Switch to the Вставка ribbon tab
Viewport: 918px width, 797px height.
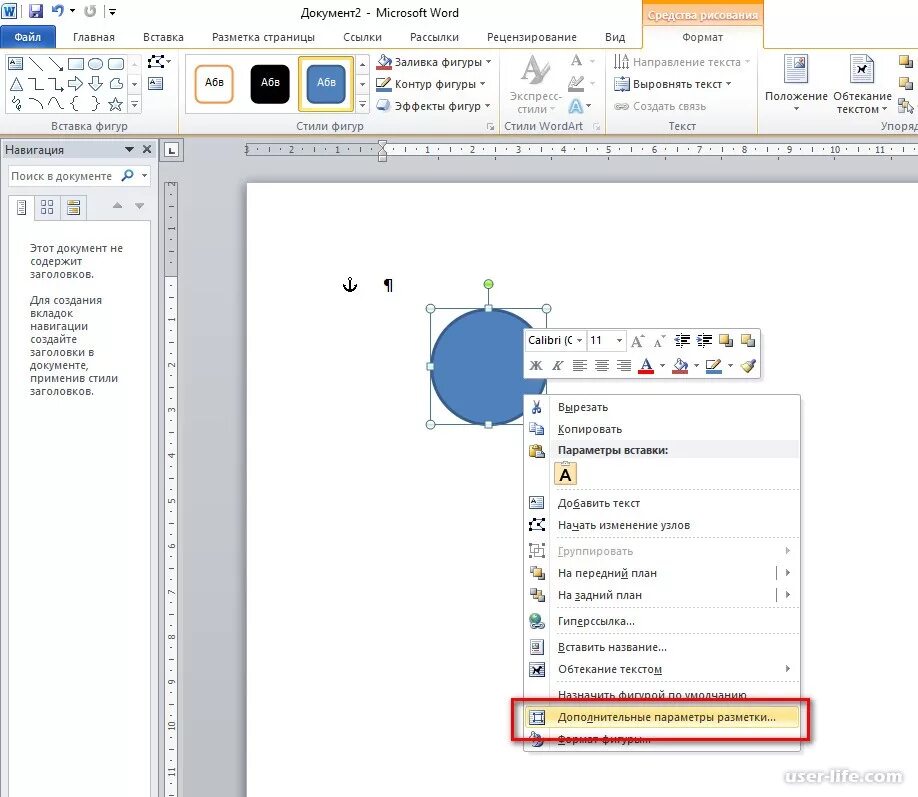(x=163, y=37)
